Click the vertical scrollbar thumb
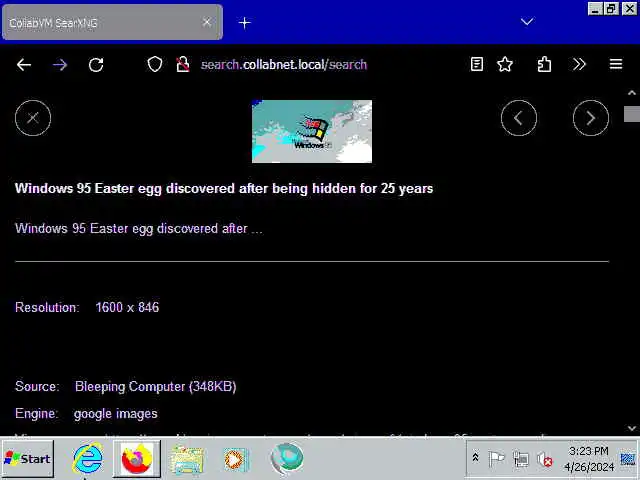640x480 pixels. pos(631,113)
